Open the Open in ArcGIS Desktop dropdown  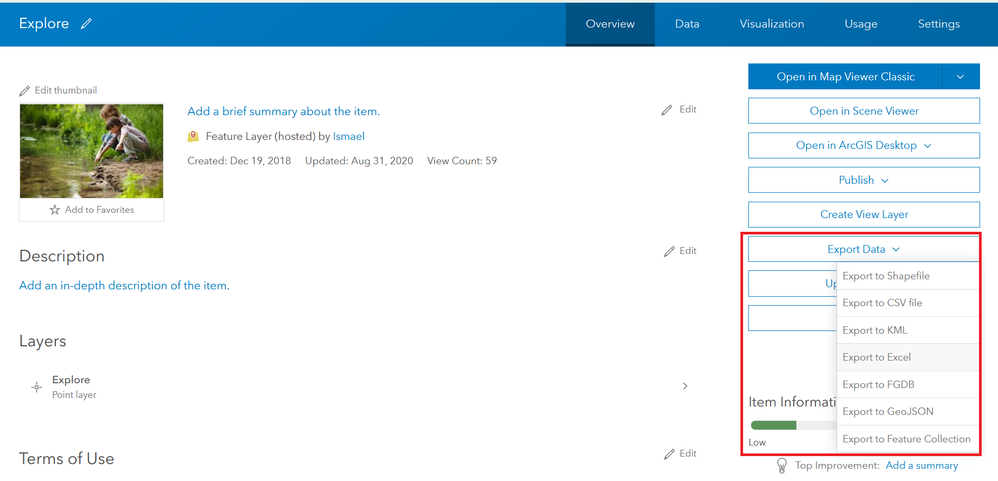pos(927,146)
